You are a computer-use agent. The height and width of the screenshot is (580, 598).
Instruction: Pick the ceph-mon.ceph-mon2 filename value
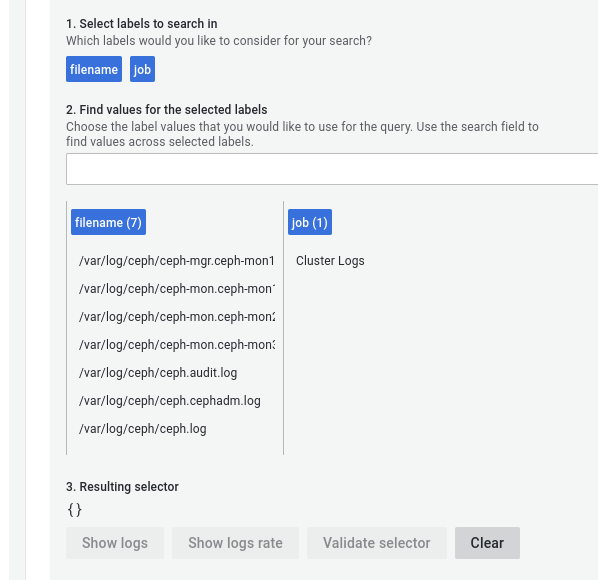coord(177,317)
